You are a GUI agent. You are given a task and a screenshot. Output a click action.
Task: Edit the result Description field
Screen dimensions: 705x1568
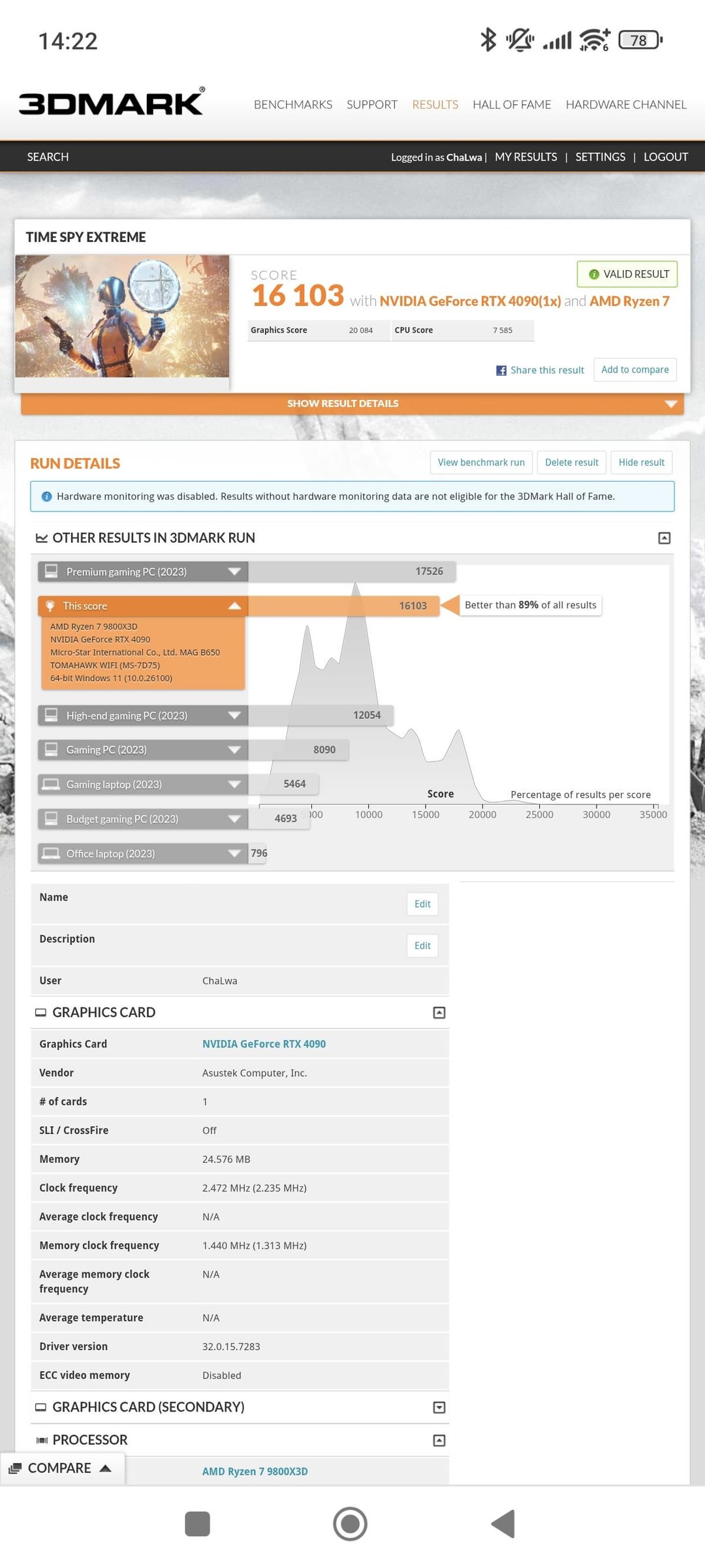[x=422, y=946]
